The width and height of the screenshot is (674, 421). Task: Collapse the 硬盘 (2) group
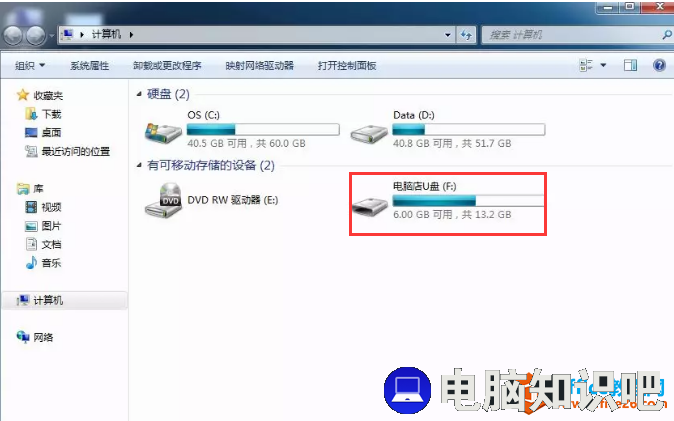139,94
